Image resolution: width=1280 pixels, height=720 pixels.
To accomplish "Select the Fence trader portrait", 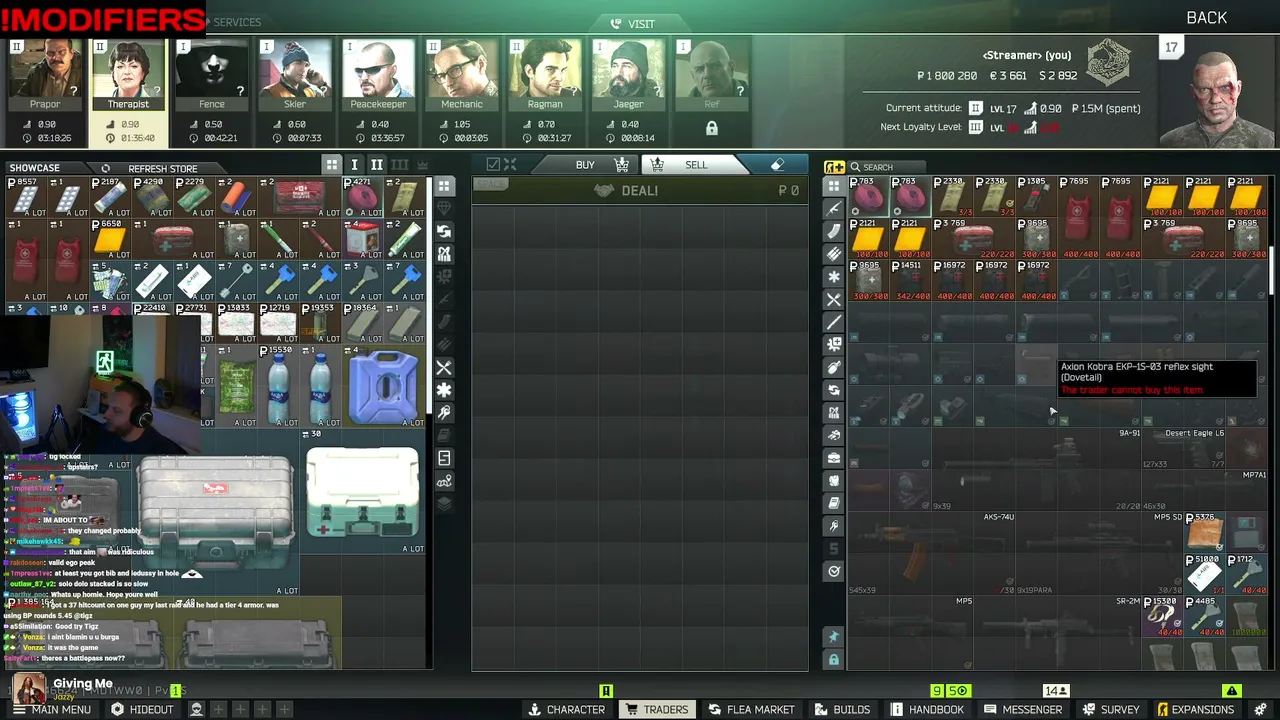I will point(212,75).
